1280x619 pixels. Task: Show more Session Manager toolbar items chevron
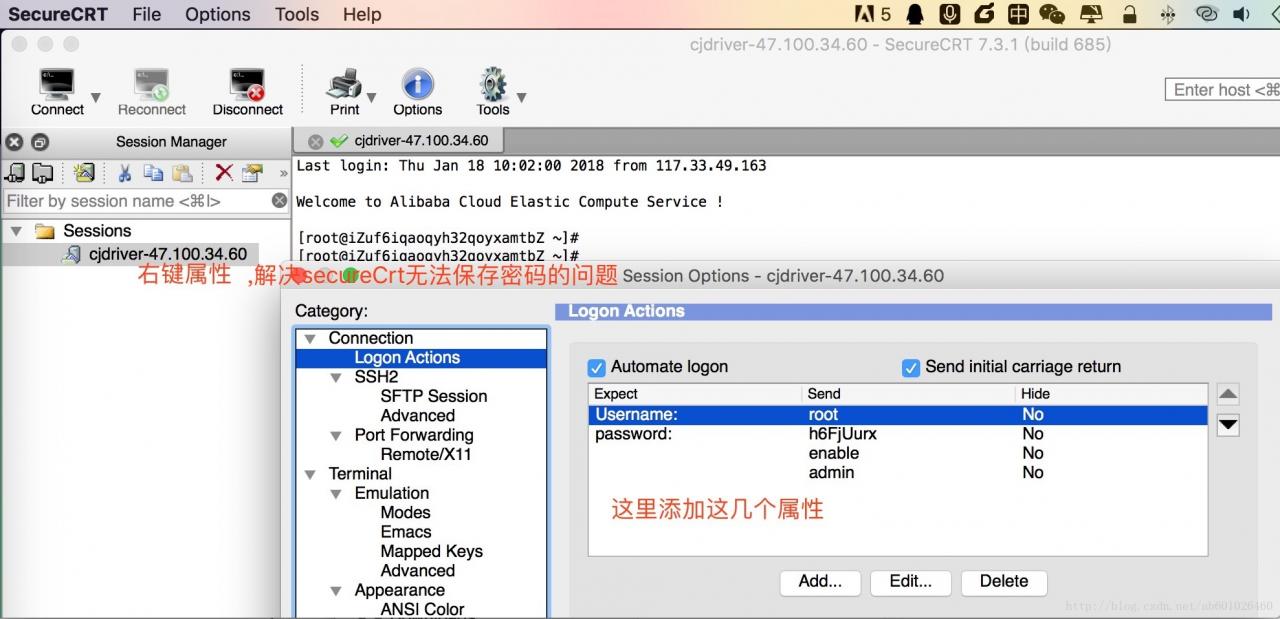[x=283, y=173]
